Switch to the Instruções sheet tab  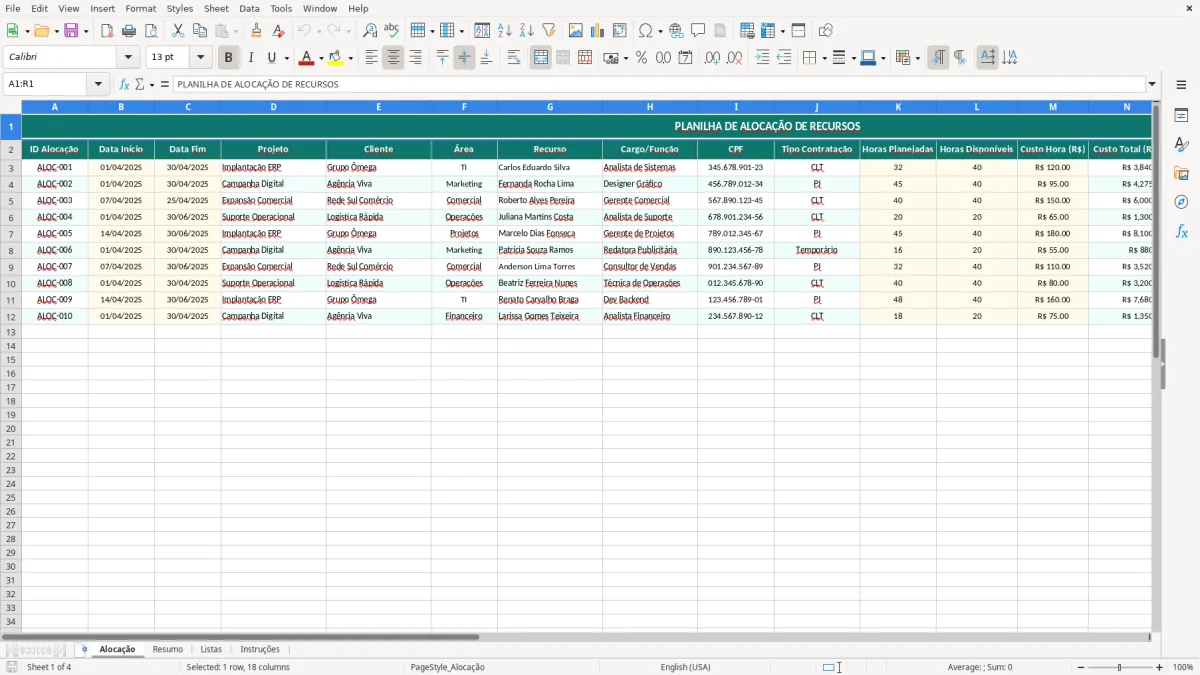pos(260,650)
